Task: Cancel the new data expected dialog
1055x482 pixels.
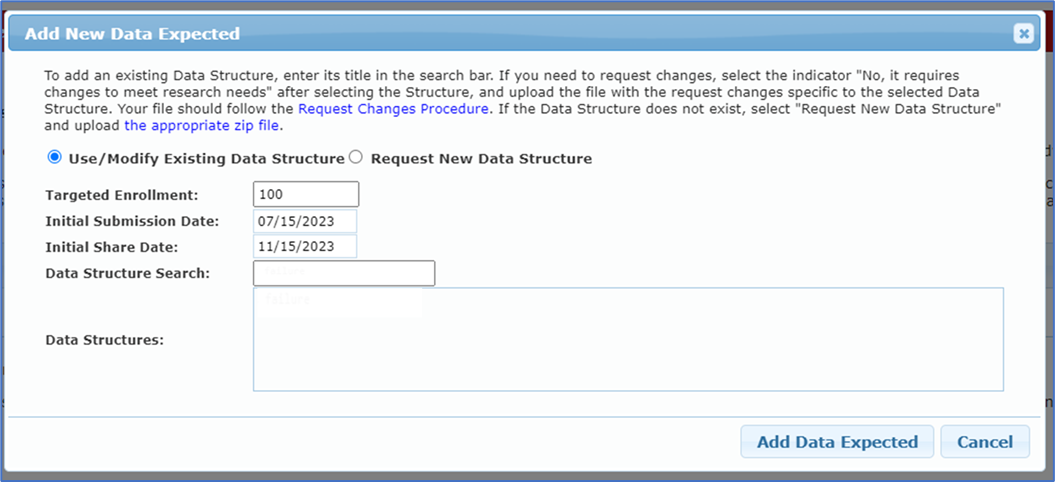Action: [x=985, y=442]
